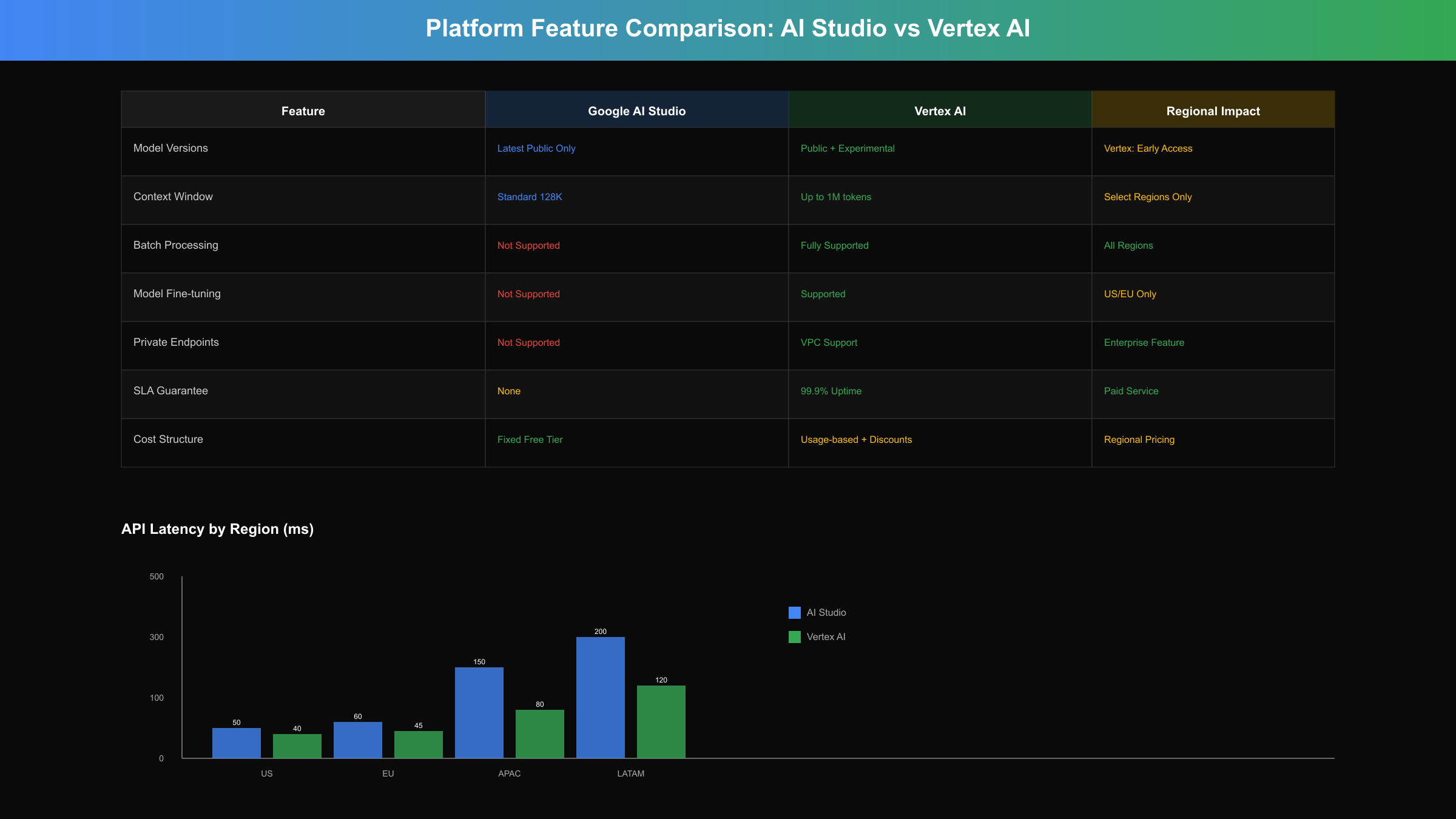Click the Context Window row label
The image size is (1456, 819).
173,197
